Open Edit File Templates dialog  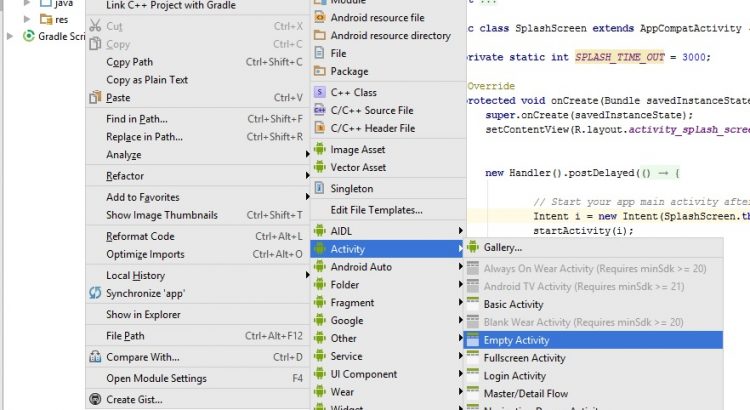pyautogui.click(x=376, y=210)
